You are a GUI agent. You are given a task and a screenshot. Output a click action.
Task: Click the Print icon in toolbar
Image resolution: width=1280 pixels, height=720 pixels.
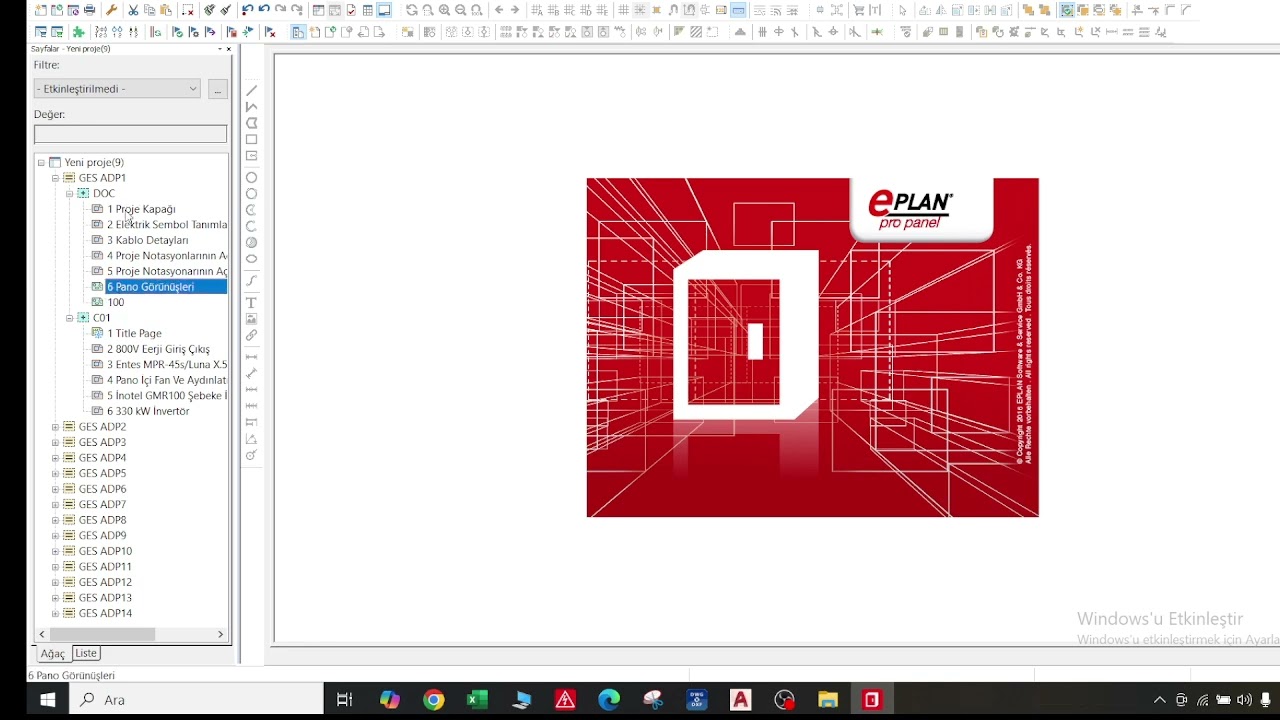(x=89, y=10)
